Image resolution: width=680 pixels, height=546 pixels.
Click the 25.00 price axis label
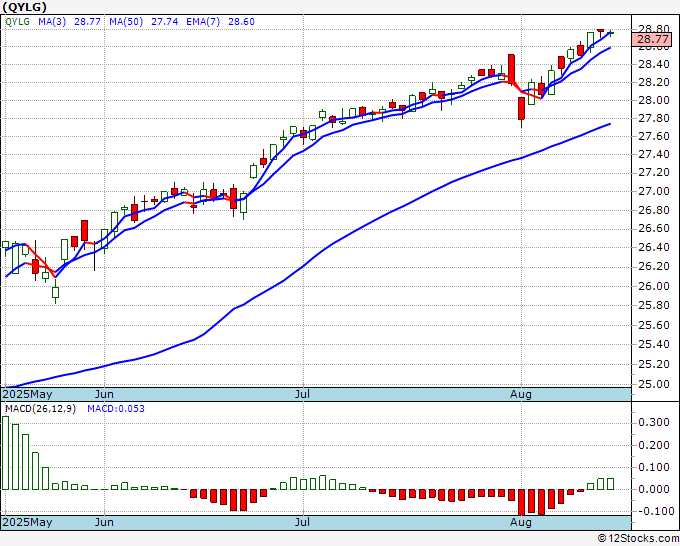click(x=654, y=384)
